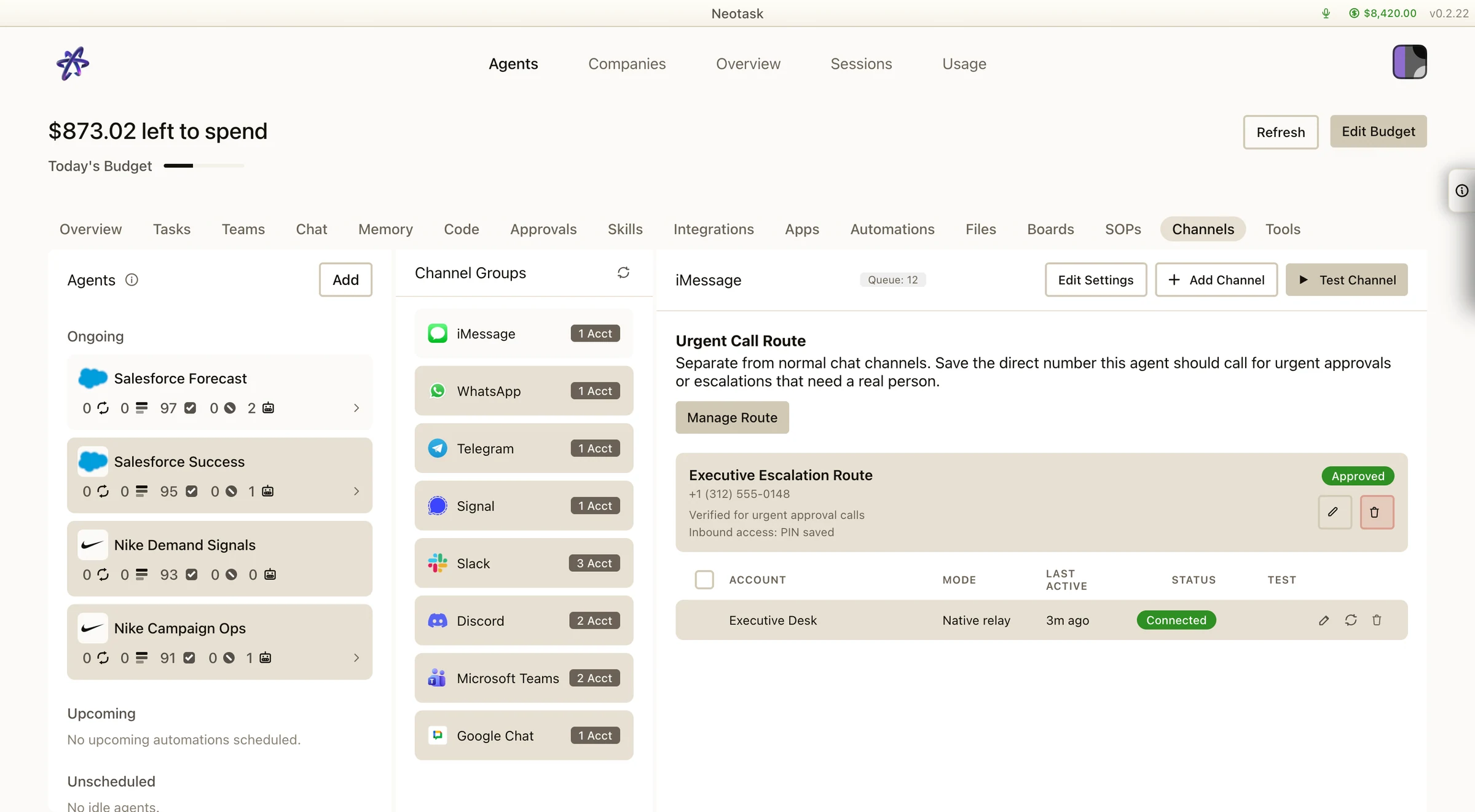
Task: Reconnect the Executive Desk account sync icon
Action: pyautogui.click(x=1350, y=620)
